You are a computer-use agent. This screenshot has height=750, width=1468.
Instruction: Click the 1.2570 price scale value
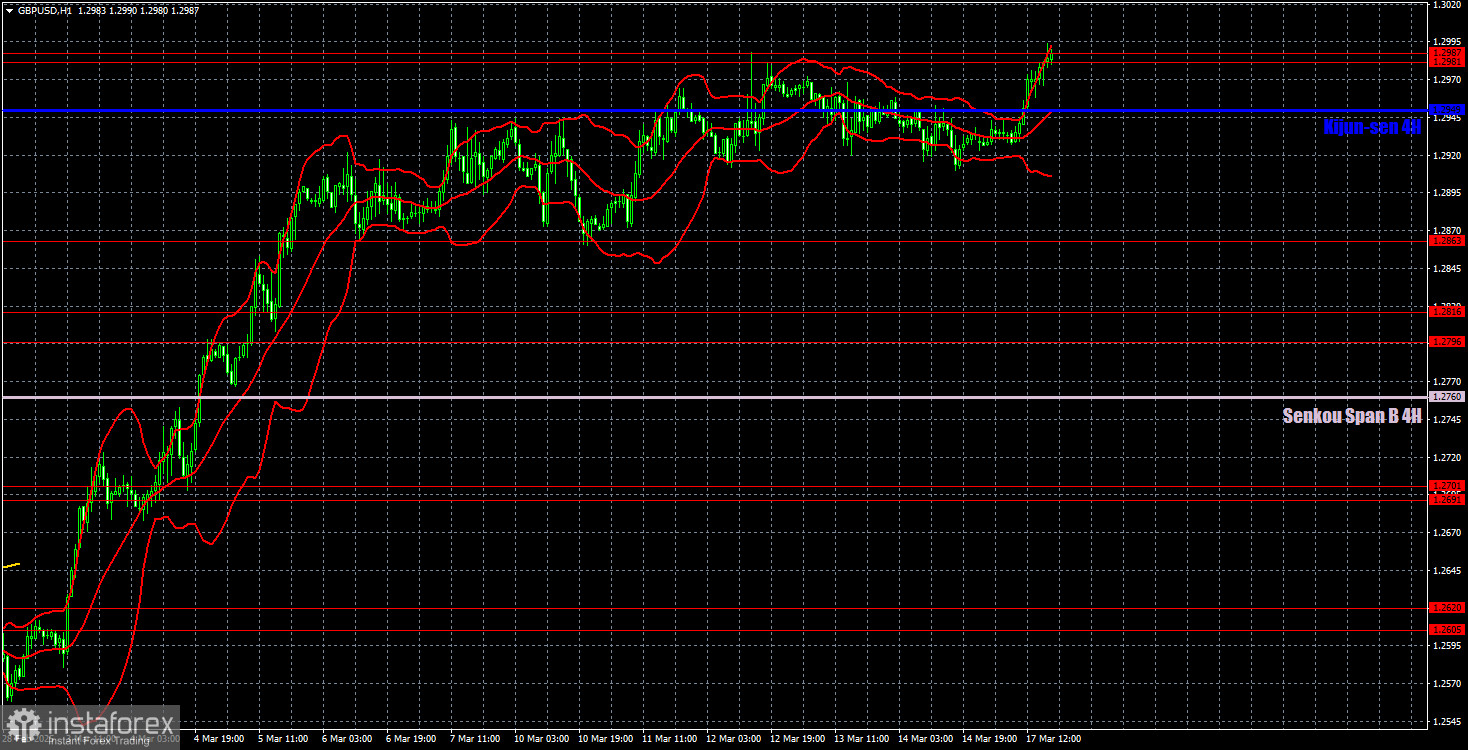tap(1447, 685)
